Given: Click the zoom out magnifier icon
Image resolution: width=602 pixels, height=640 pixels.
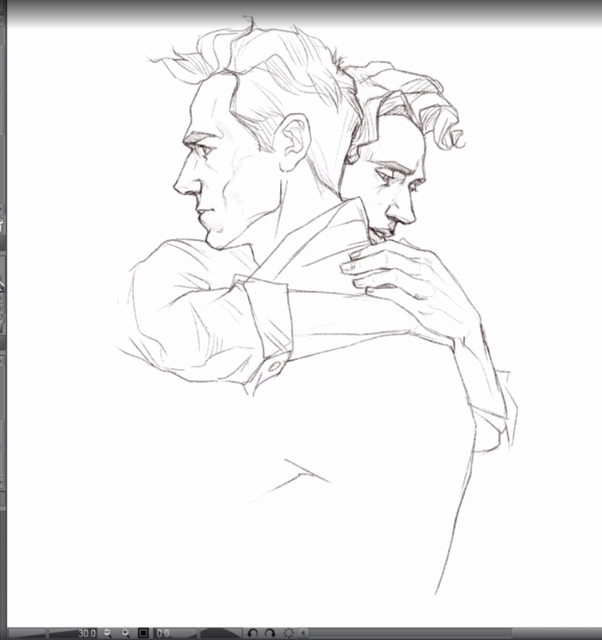Looking at the screenshot, I should pyautogui.click(x=108, y=633).
